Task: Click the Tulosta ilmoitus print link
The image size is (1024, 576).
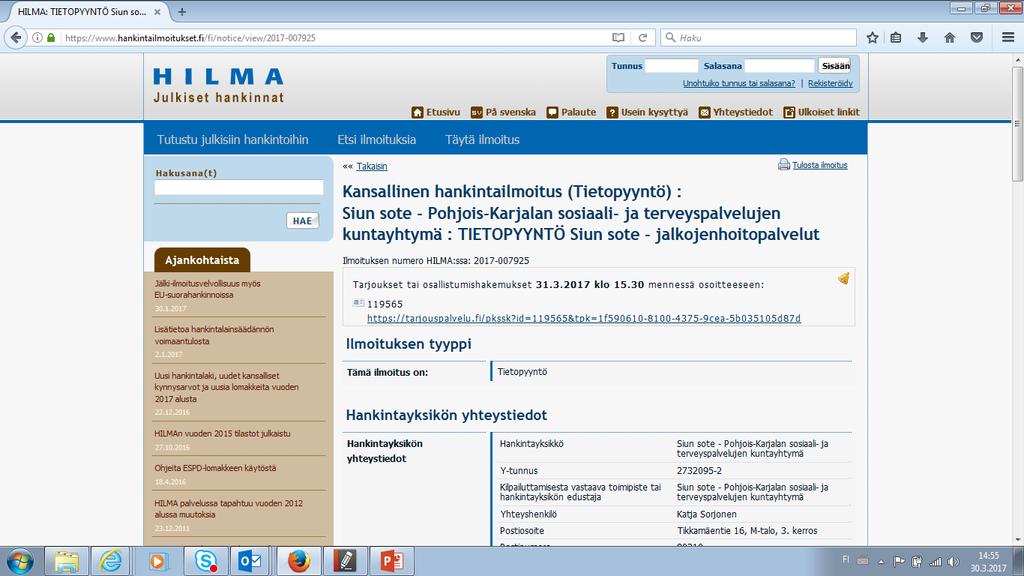Action: [820, 165]
